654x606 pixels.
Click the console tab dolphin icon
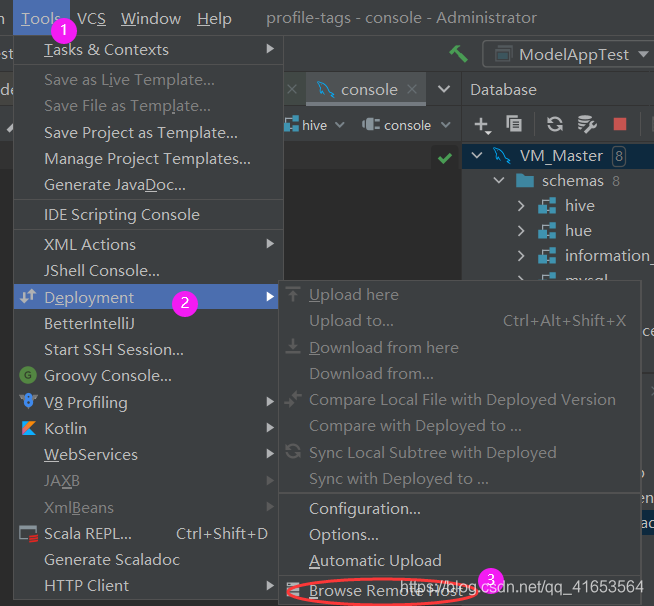pos(325,89)
